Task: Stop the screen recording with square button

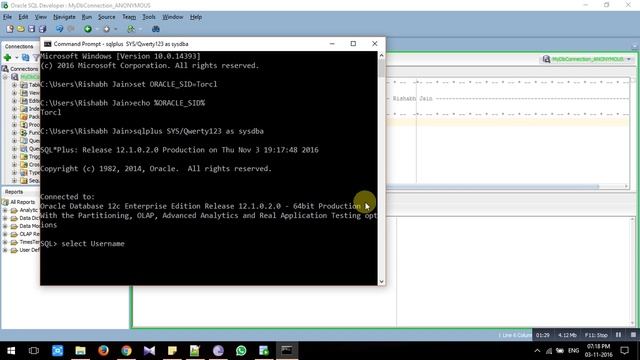Action: click(633, 335)
